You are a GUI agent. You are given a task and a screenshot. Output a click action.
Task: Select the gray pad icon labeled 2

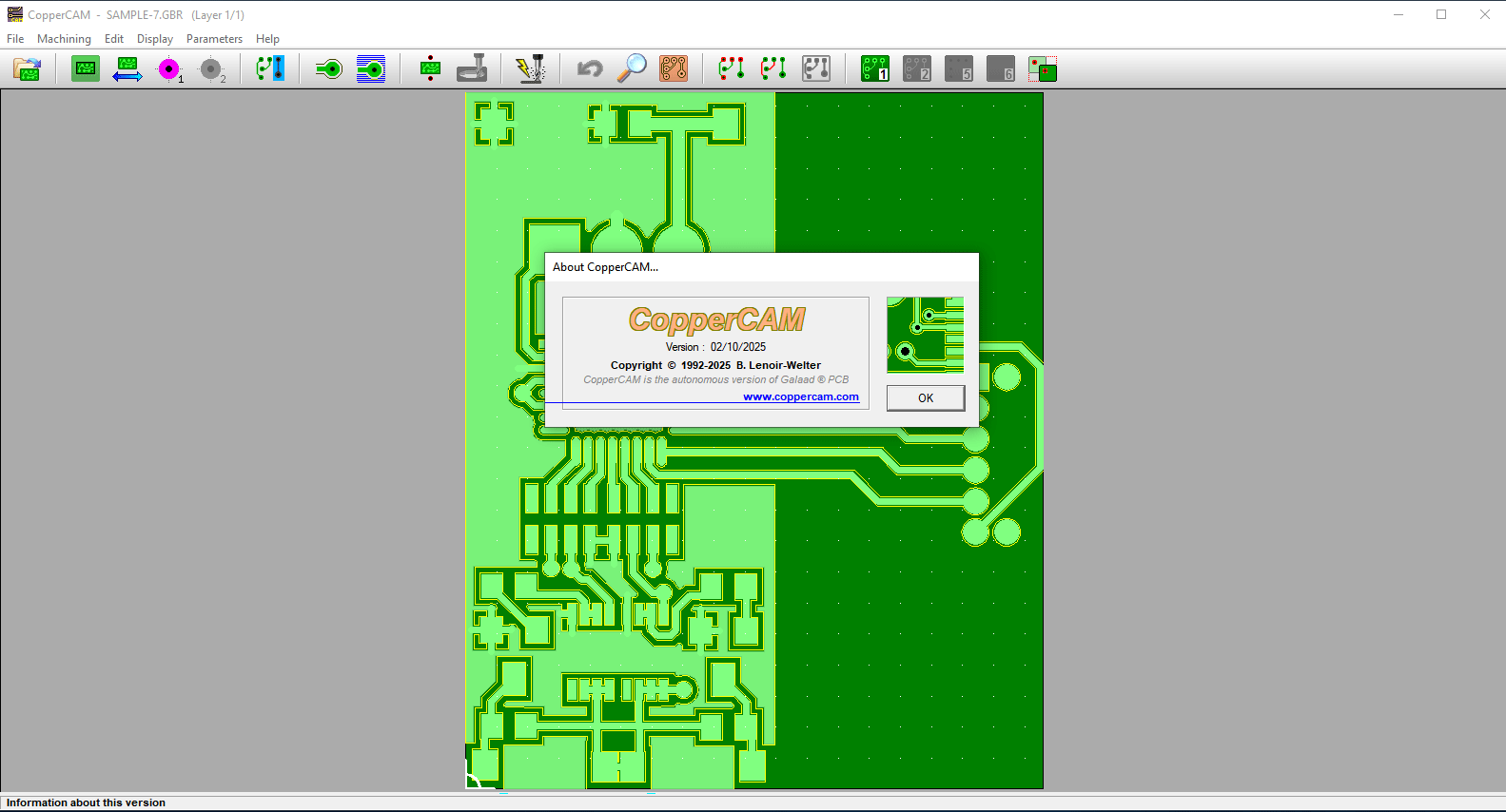(211, 69)
